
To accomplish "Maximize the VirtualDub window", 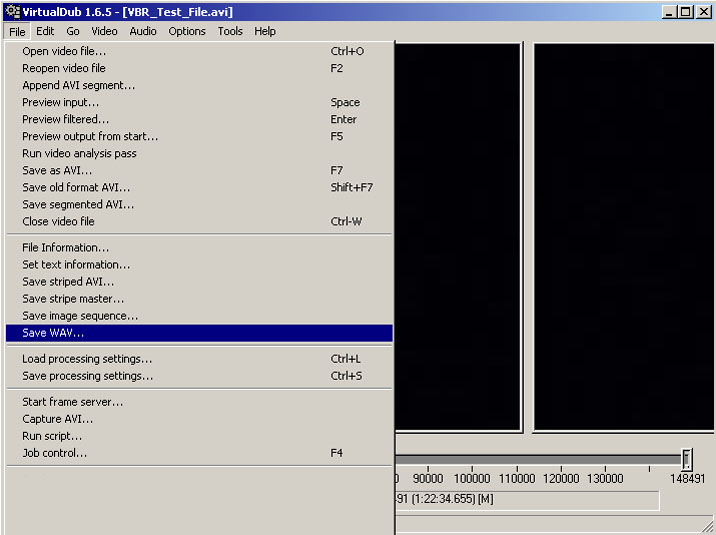I will point(685,12).
